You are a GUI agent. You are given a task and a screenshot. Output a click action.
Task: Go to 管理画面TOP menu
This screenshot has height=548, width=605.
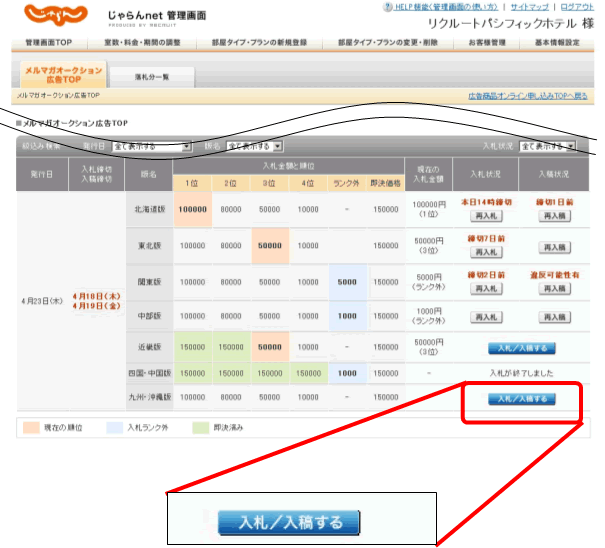click(x=49, y=42)
